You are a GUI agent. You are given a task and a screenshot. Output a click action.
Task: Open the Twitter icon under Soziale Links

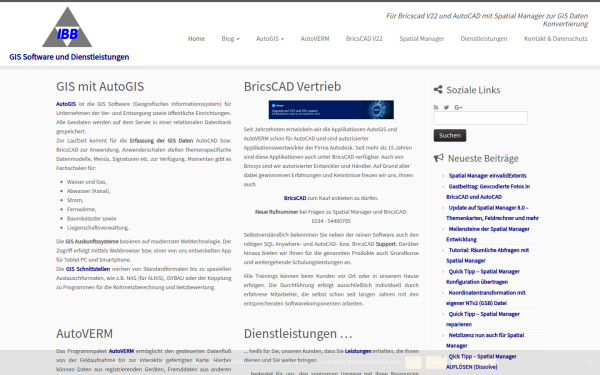click(446, 108)
